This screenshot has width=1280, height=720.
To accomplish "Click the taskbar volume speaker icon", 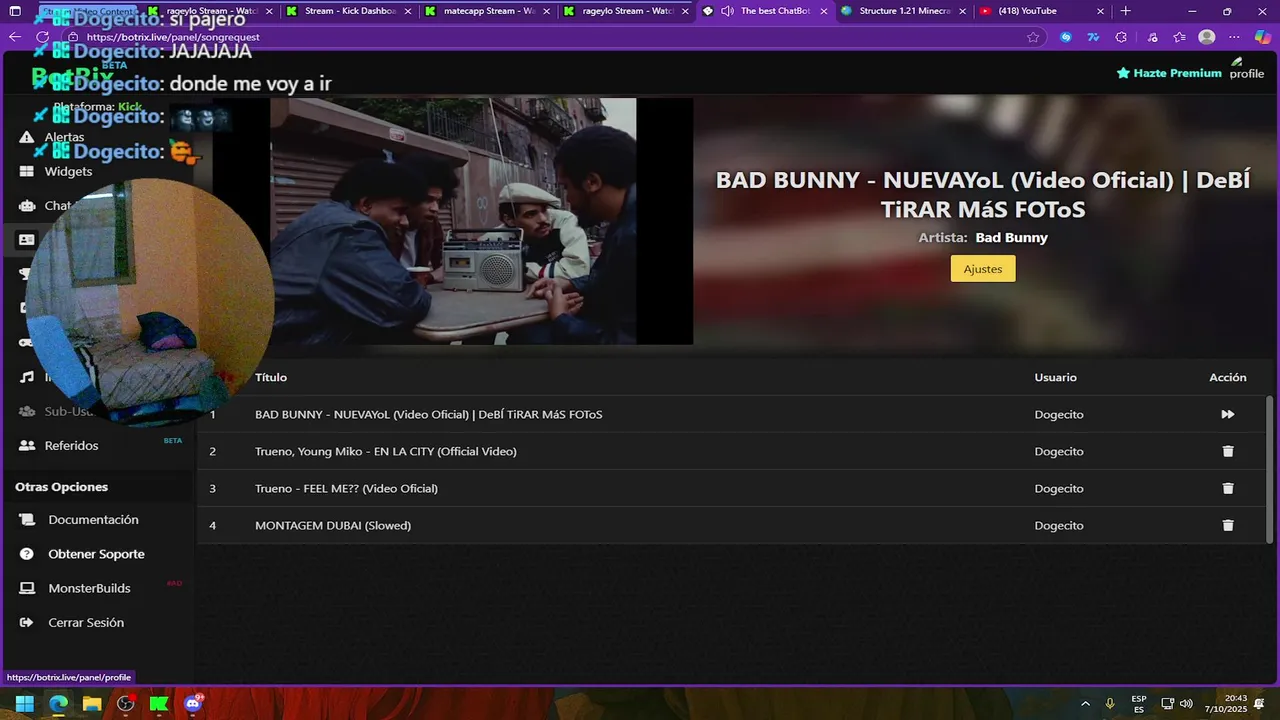I will point(1187,703).
